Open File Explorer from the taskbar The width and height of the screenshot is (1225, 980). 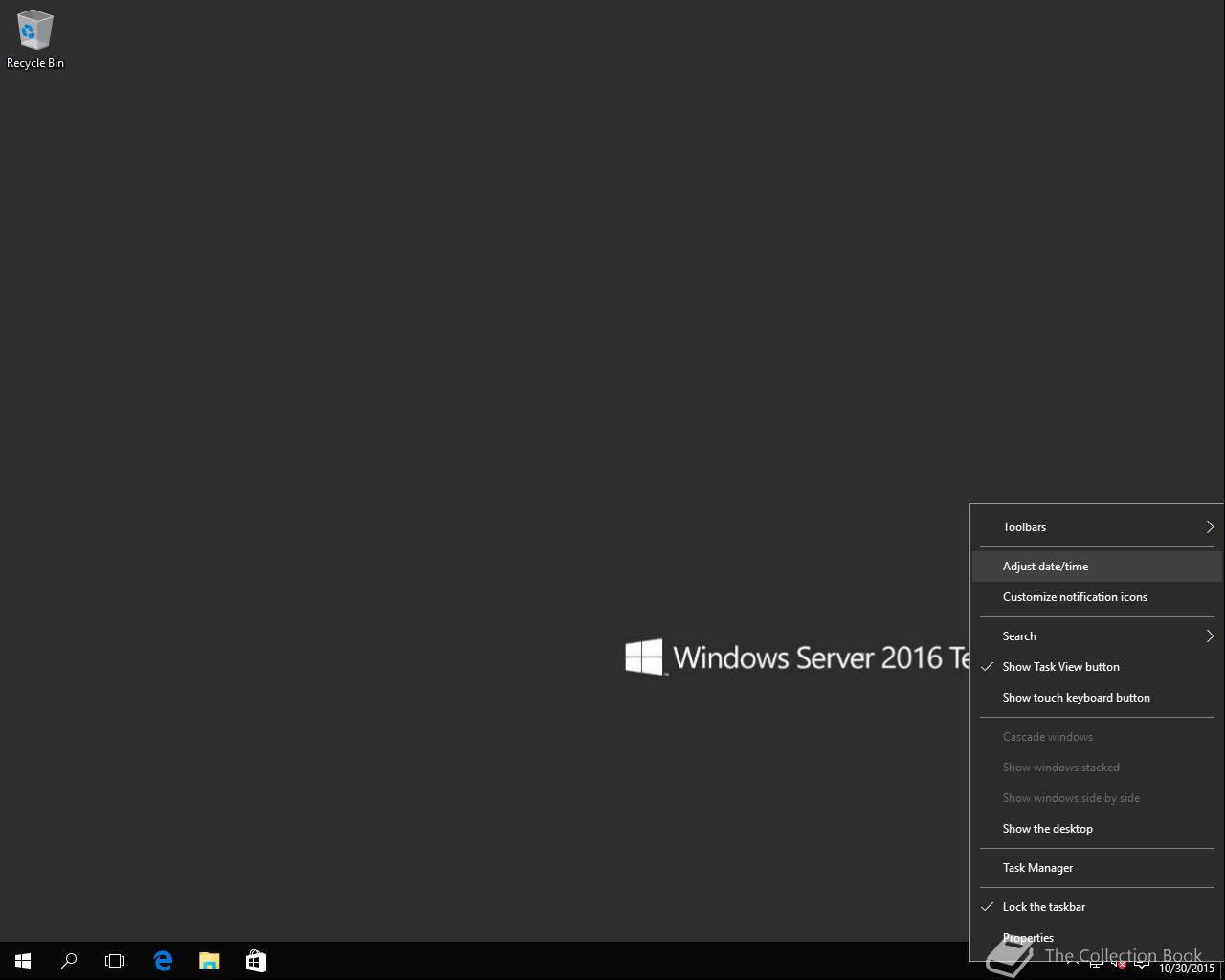click(209, 961)
